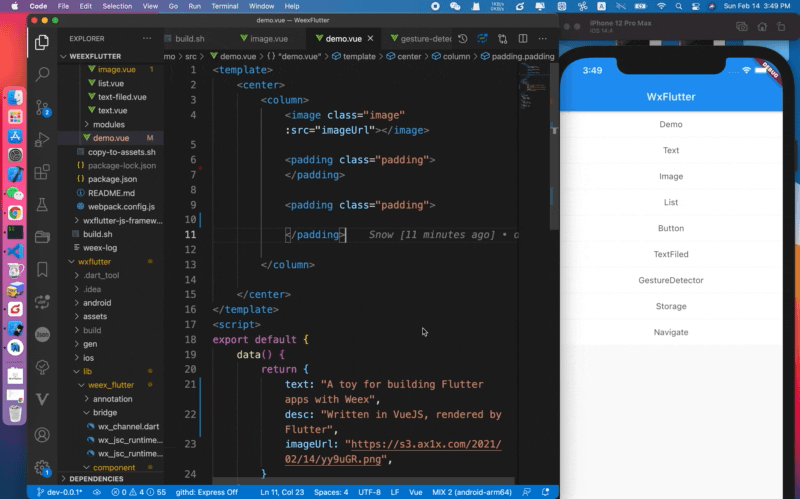Open changes compare icon in editor toolbar
The image size is (800, 499).
pyautogui.click(x=503, y=39)
